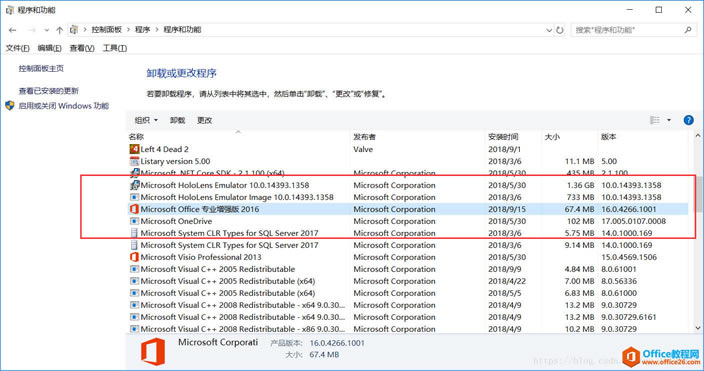Click the Microsoft Visio Professional 2013 icon
The height and width of the screenshot is (371, 704).
pos(134,257)
